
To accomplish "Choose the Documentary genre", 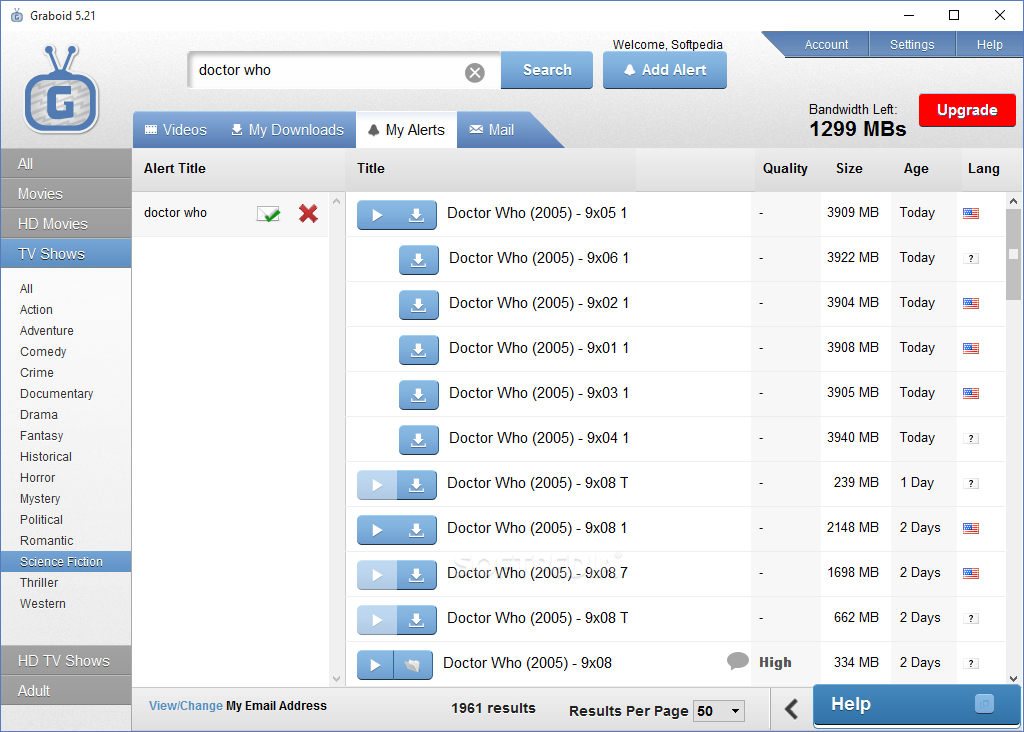I will pyautogui.click(x=57, y=394).
